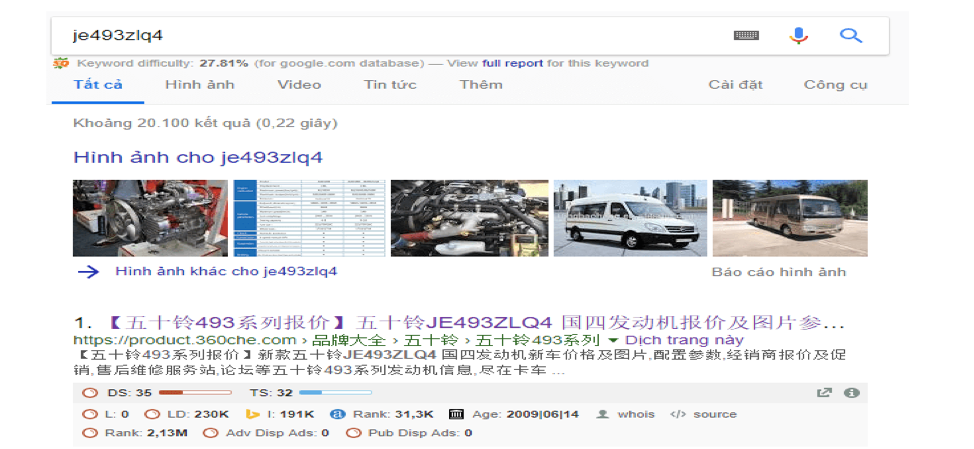Open the Tin tức tab

[390, 84]
